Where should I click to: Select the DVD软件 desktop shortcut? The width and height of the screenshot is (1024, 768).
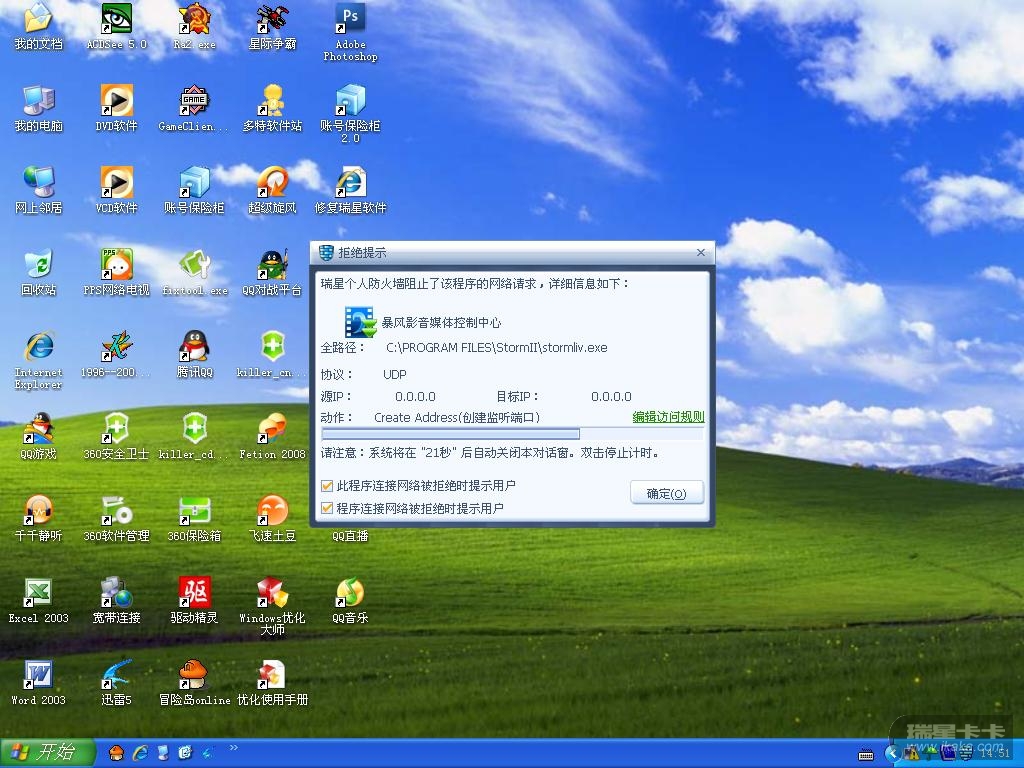pyautogui.click(x=116, y=108)
